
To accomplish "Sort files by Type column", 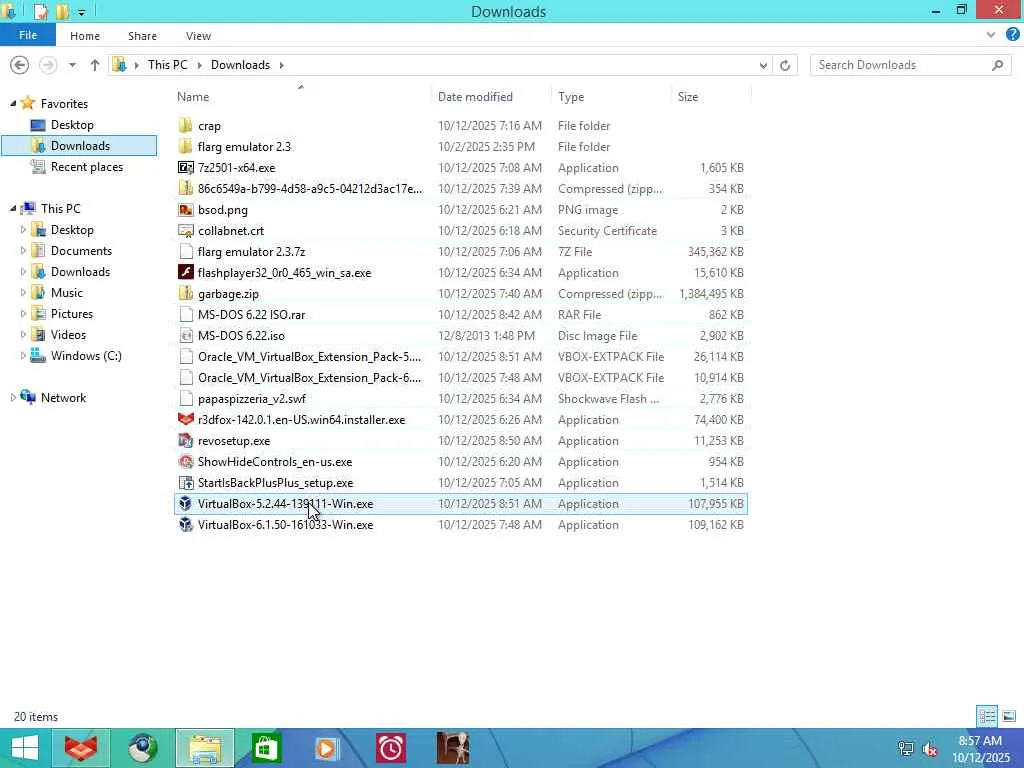I will point(611,97).
